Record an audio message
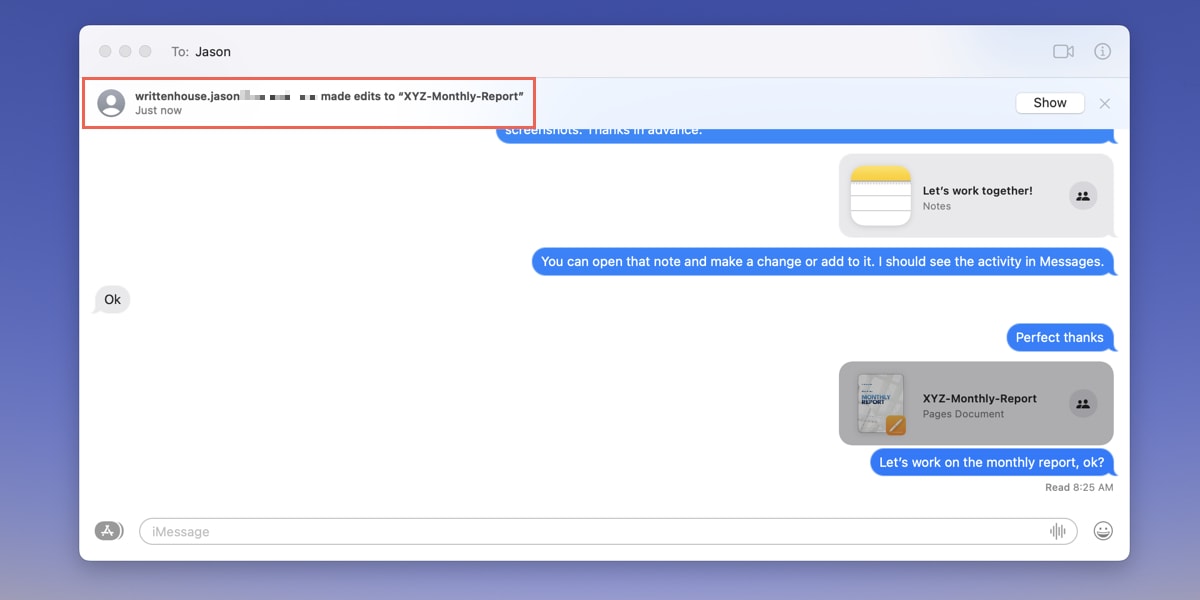The image size is (1200, 600). (x=1058, y=530)
